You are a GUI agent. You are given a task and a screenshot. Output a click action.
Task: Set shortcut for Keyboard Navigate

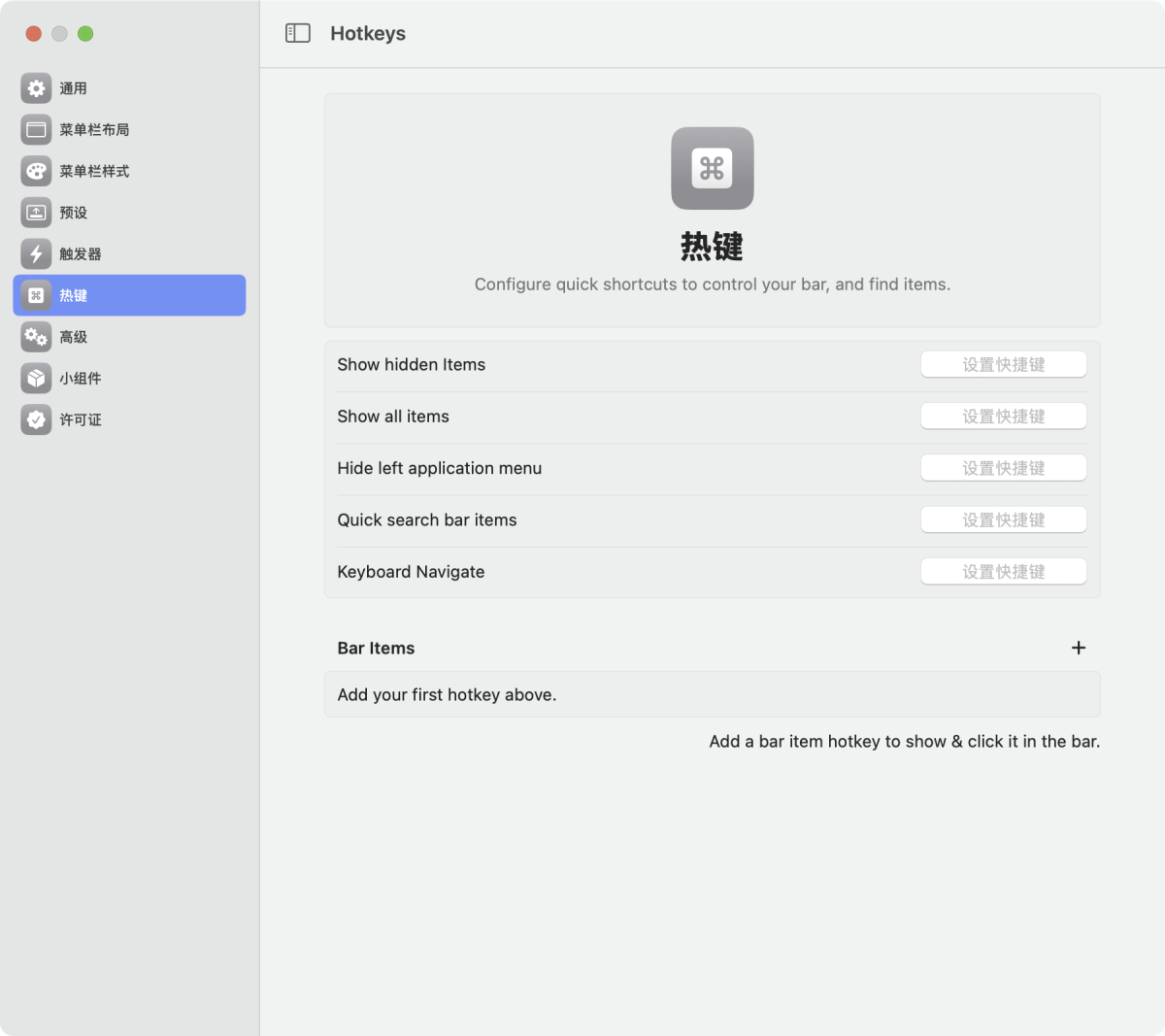tap(1003, 572)
